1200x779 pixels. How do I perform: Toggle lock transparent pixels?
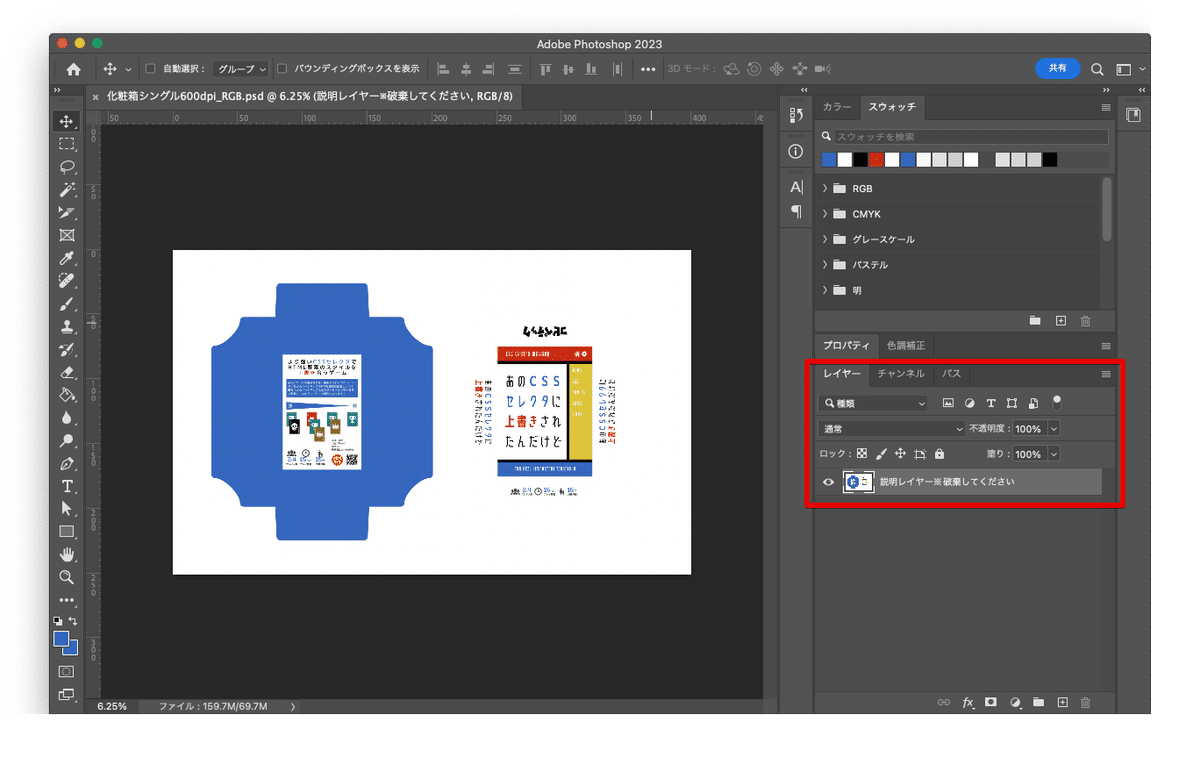[x=862, y=454]
